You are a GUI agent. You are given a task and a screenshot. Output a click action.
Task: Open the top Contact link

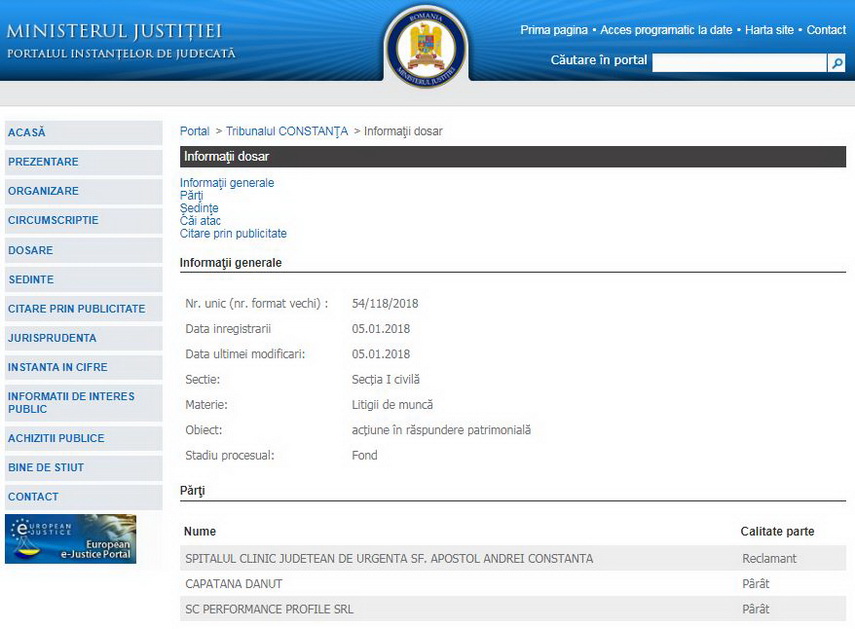coord(826,30)
